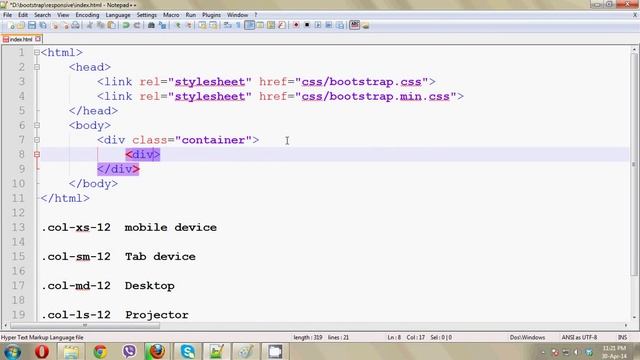Click the Document Map toolbar icon
The height and width of the screenshot is (360, 640).
tap(271, 25)
